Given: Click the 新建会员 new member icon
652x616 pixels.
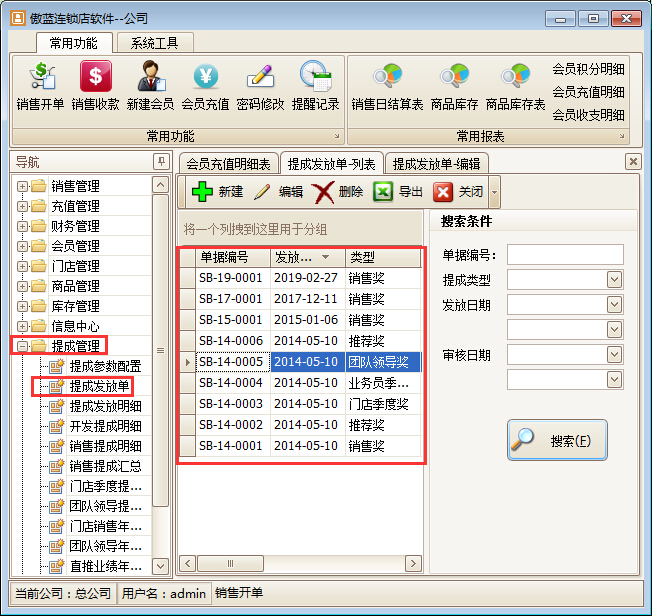Looking at the screenshot, I should tap(150, 85).
